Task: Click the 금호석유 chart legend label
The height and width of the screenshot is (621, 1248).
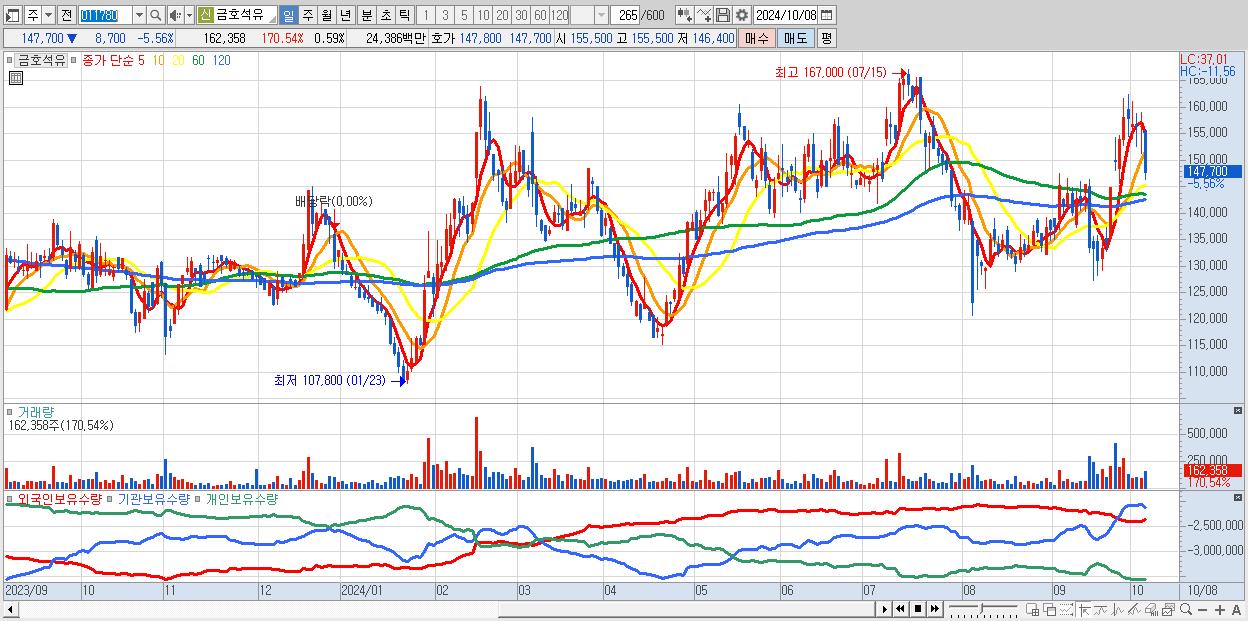Action: 41,60
